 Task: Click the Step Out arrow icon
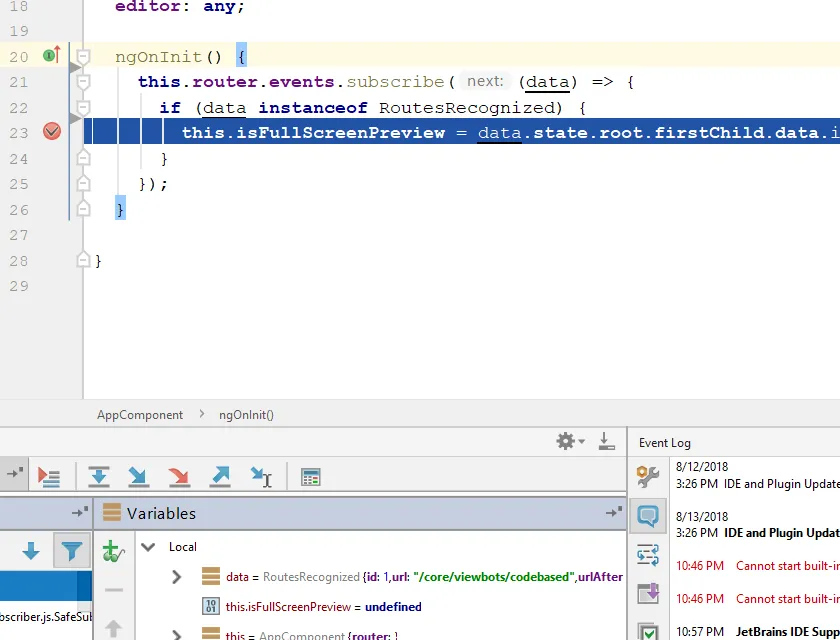(x=220, y=477)
